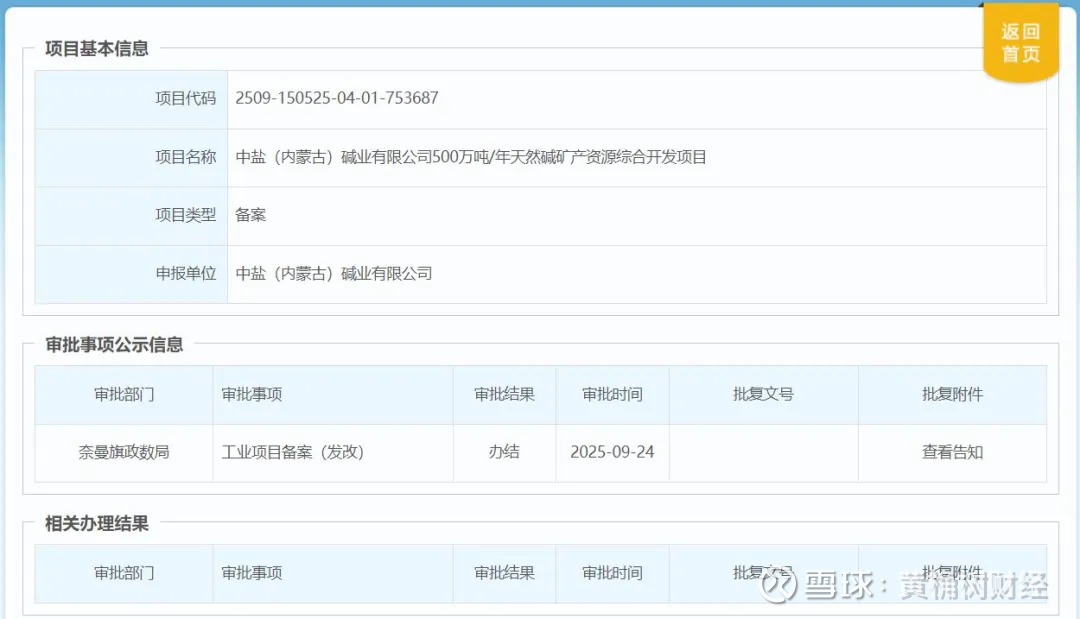The width and height of the screenshot is (1080, 619).
Task: Select the 办结 approval result cell
Action: 504,452
